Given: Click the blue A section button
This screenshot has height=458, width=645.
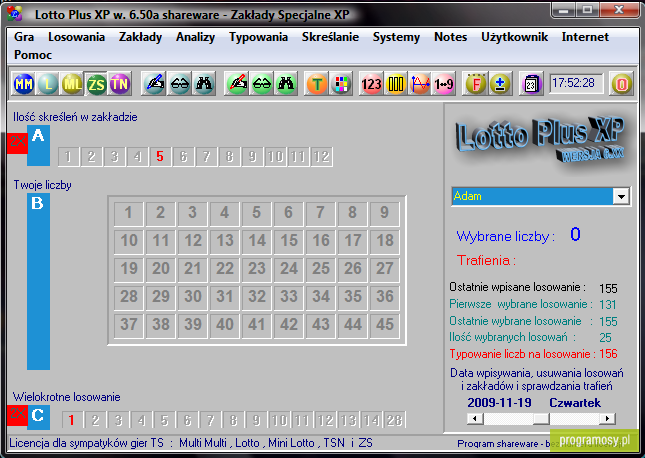Looking at the screenshot, I should [38, 145].
